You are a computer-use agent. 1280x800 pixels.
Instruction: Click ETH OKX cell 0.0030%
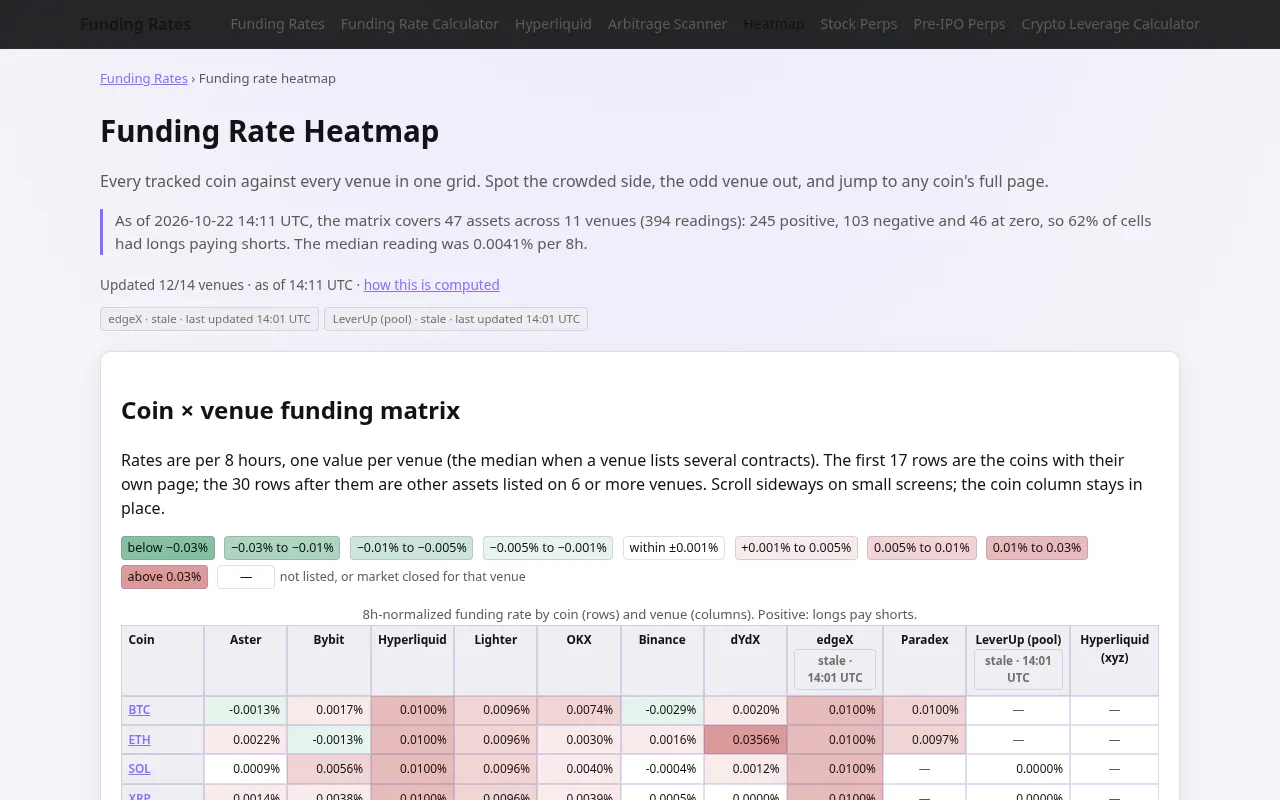pos(579,739)
